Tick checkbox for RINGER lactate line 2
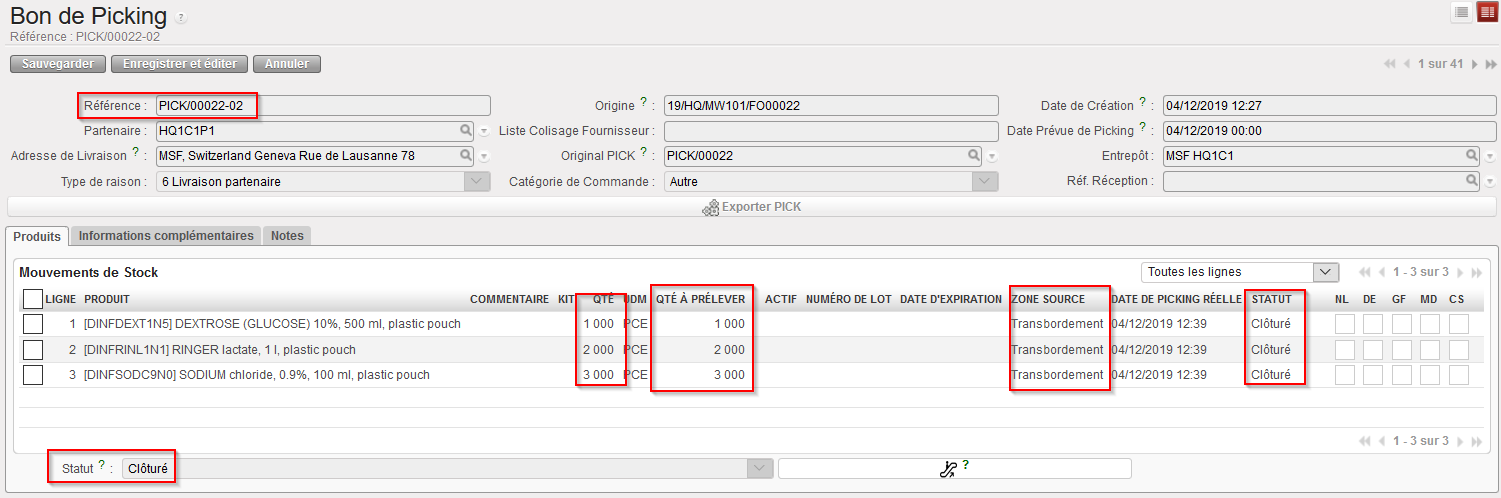1501x498 pixels. tap(33, 349)
